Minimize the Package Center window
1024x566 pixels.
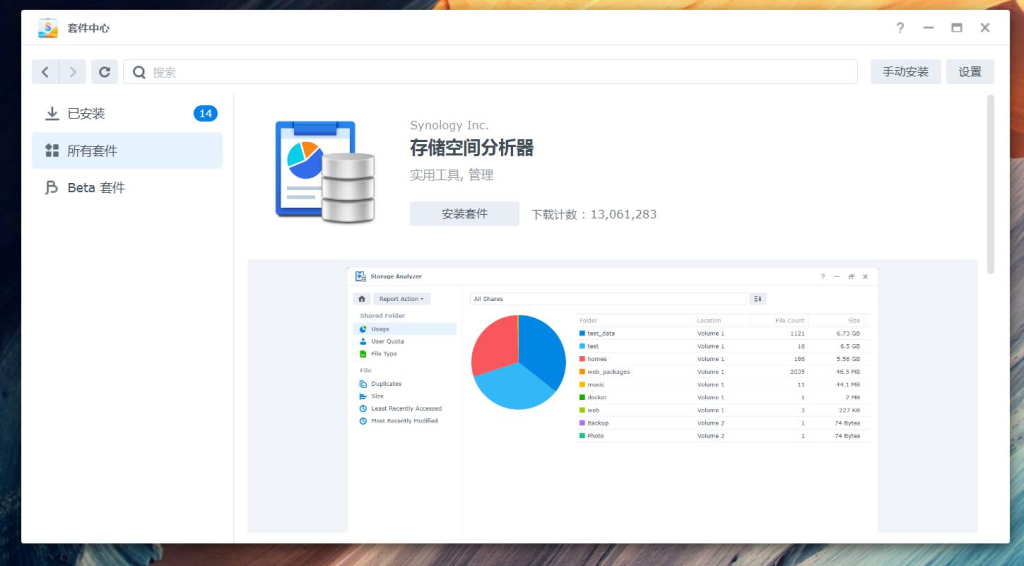point(928,27)
